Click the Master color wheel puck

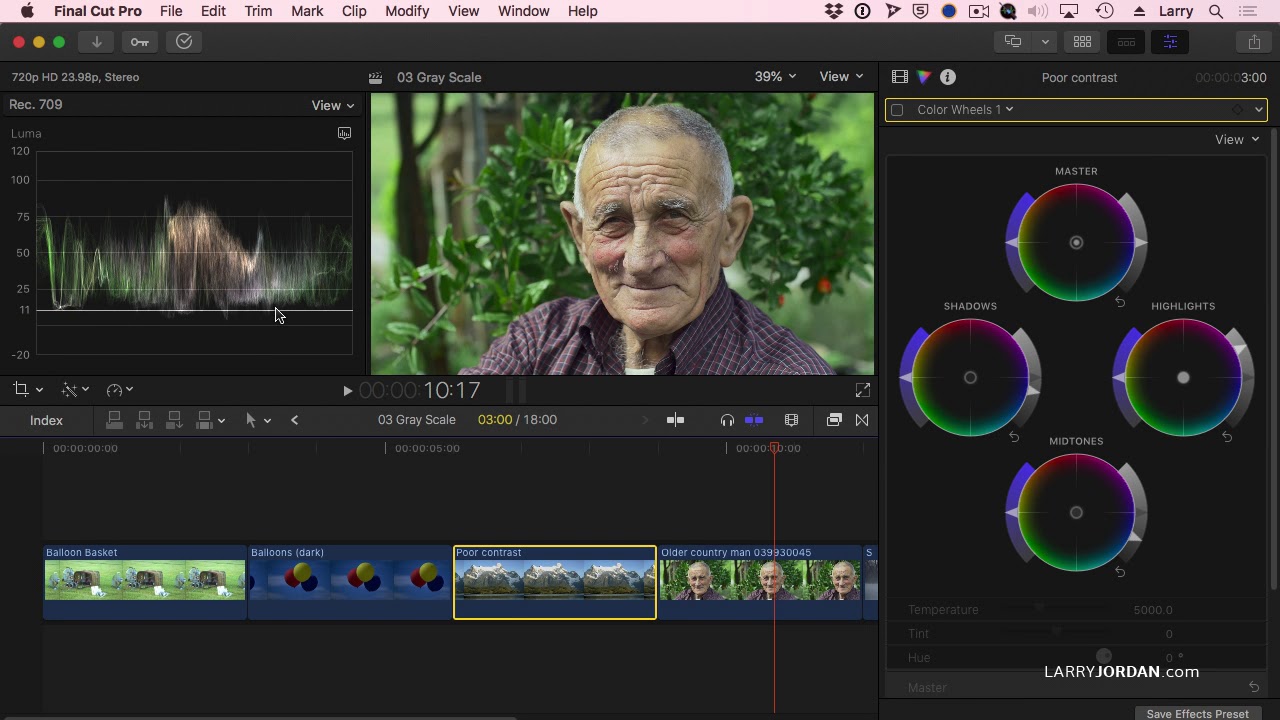tap(1076, 243)
